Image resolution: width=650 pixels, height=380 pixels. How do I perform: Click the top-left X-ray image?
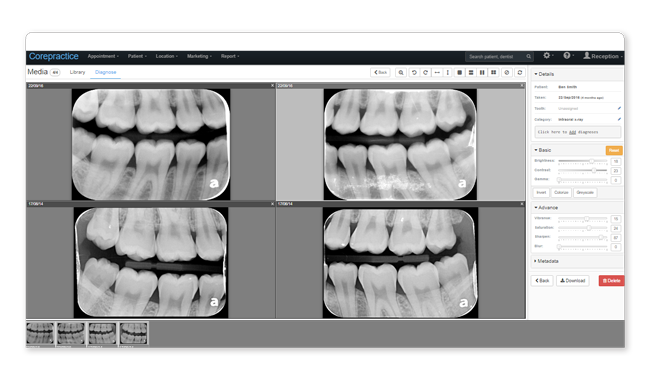coord(151,144)
